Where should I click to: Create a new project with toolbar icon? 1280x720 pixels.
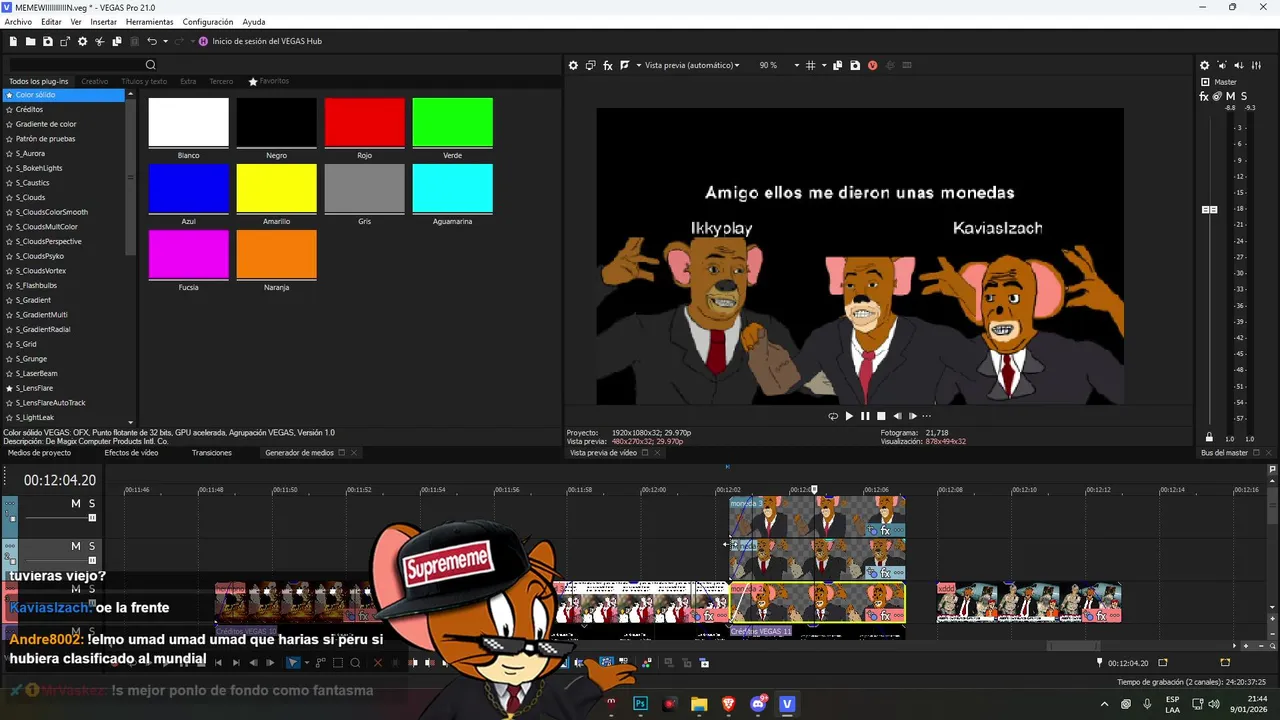tap(14, 41)
